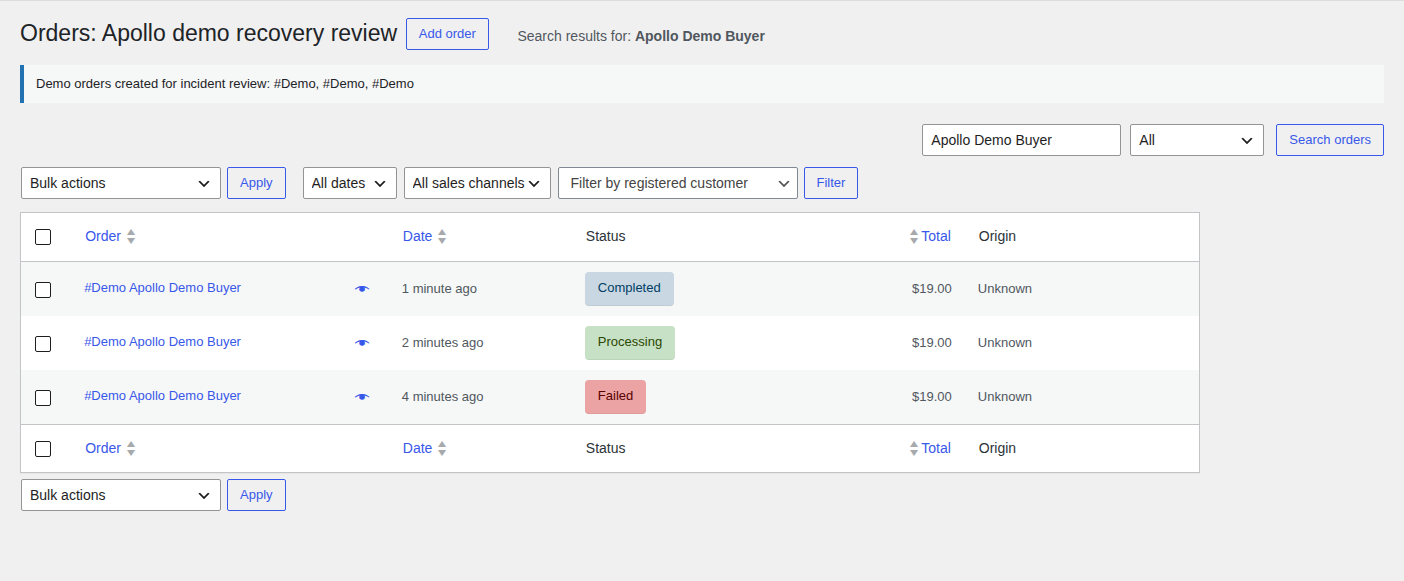
Task: Click sort arrows beside top Date header
Action: coord(442,237)
